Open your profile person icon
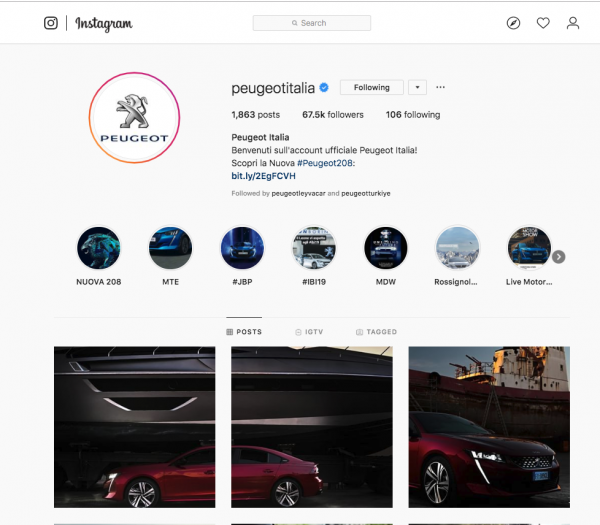The image size is (600, 525). pos(573,23)
